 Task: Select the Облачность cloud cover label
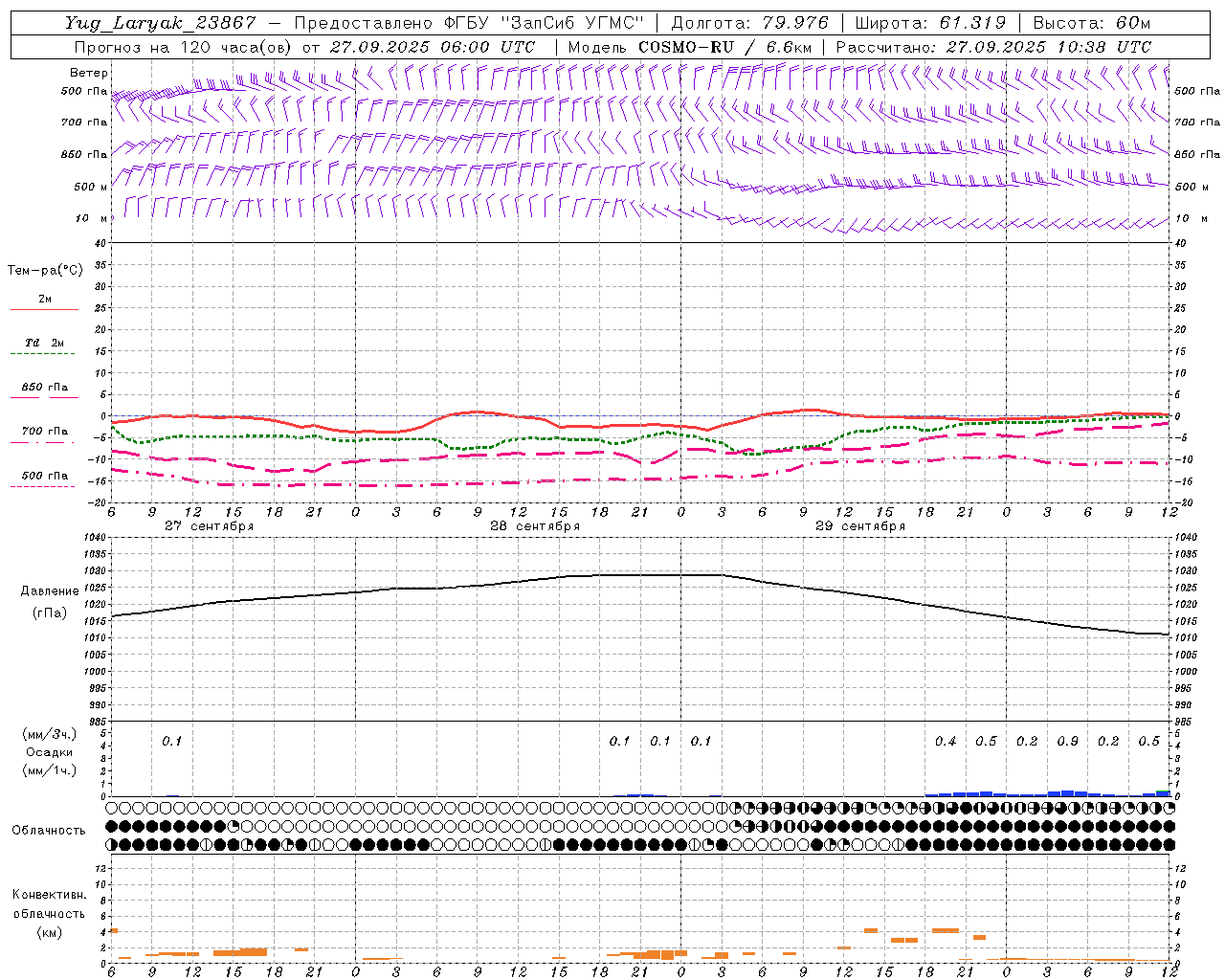pyautogui.click(x=49, y=831)
